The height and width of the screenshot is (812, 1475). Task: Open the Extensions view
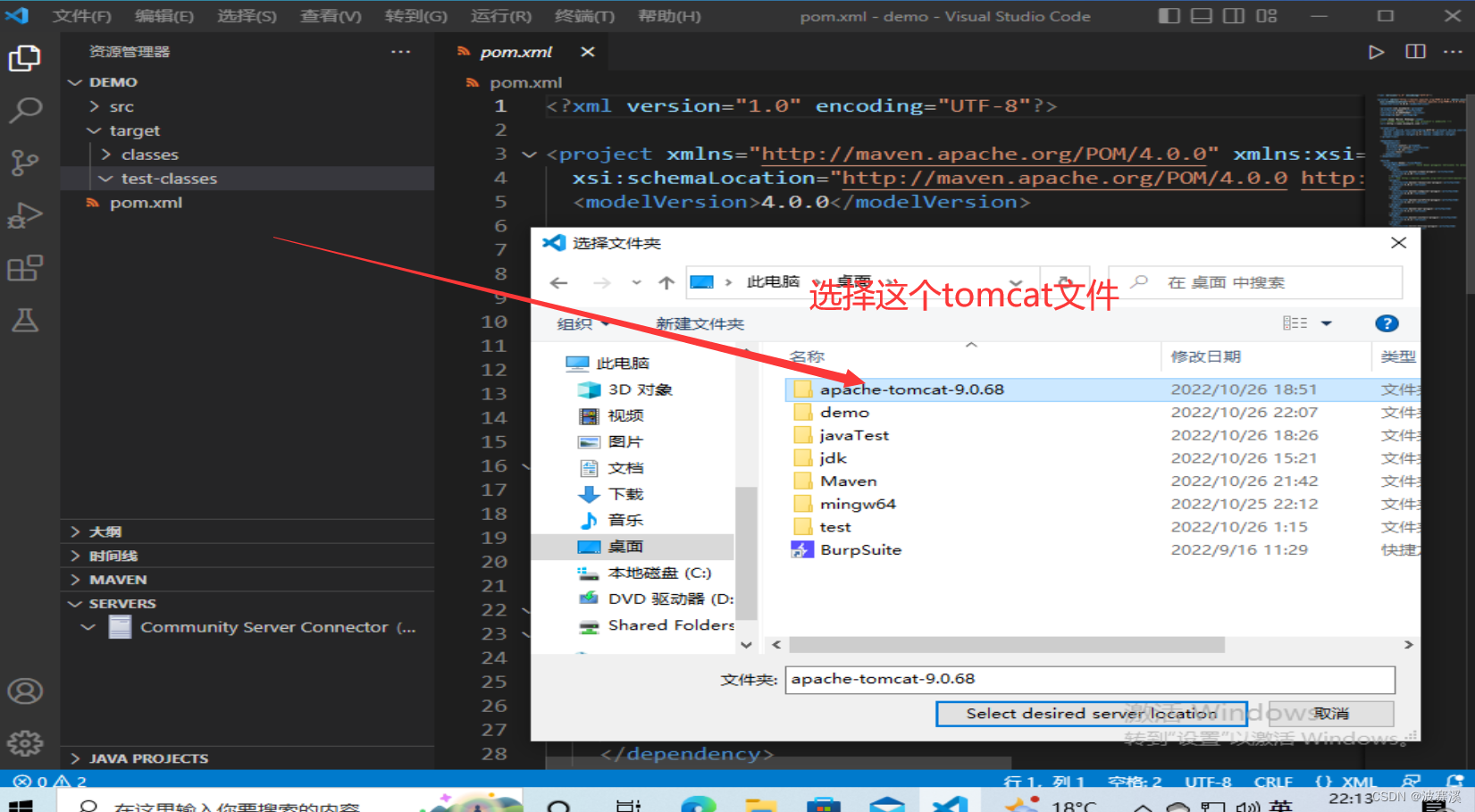click(x=25, y=268)
